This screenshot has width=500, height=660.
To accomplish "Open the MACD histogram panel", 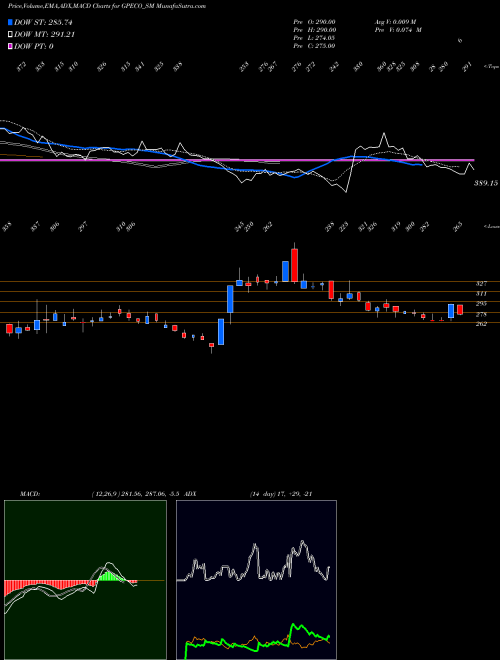I will [x=85, y=580].
